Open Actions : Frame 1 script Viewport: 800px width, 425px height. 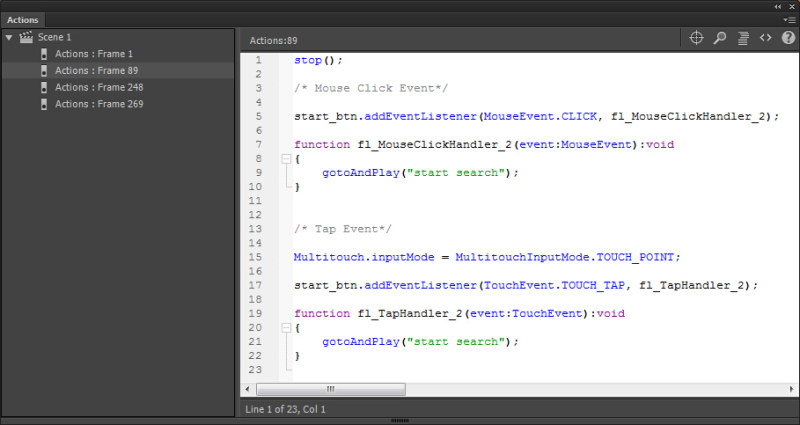(x=94, y=54)
